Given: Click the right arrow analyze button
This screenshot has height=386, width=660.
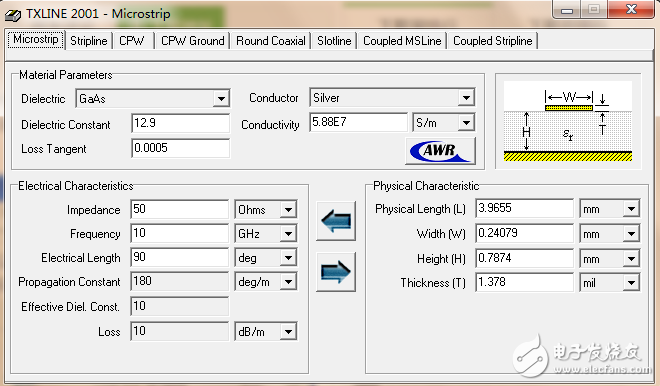Looking at the screenshot, I should (x=336, y=272).
